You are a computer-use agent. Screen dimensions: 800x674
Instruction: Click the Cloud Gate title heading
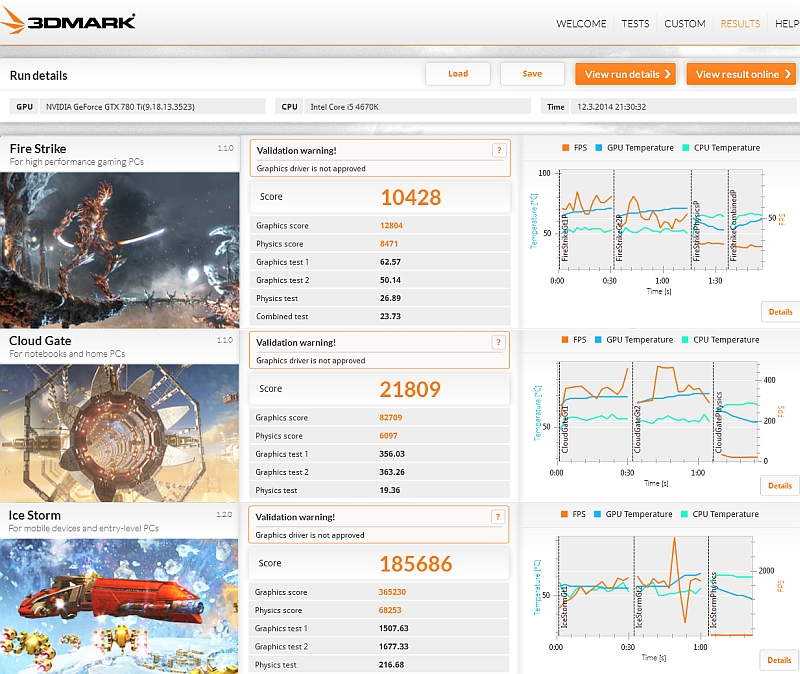tap(40, 340)
